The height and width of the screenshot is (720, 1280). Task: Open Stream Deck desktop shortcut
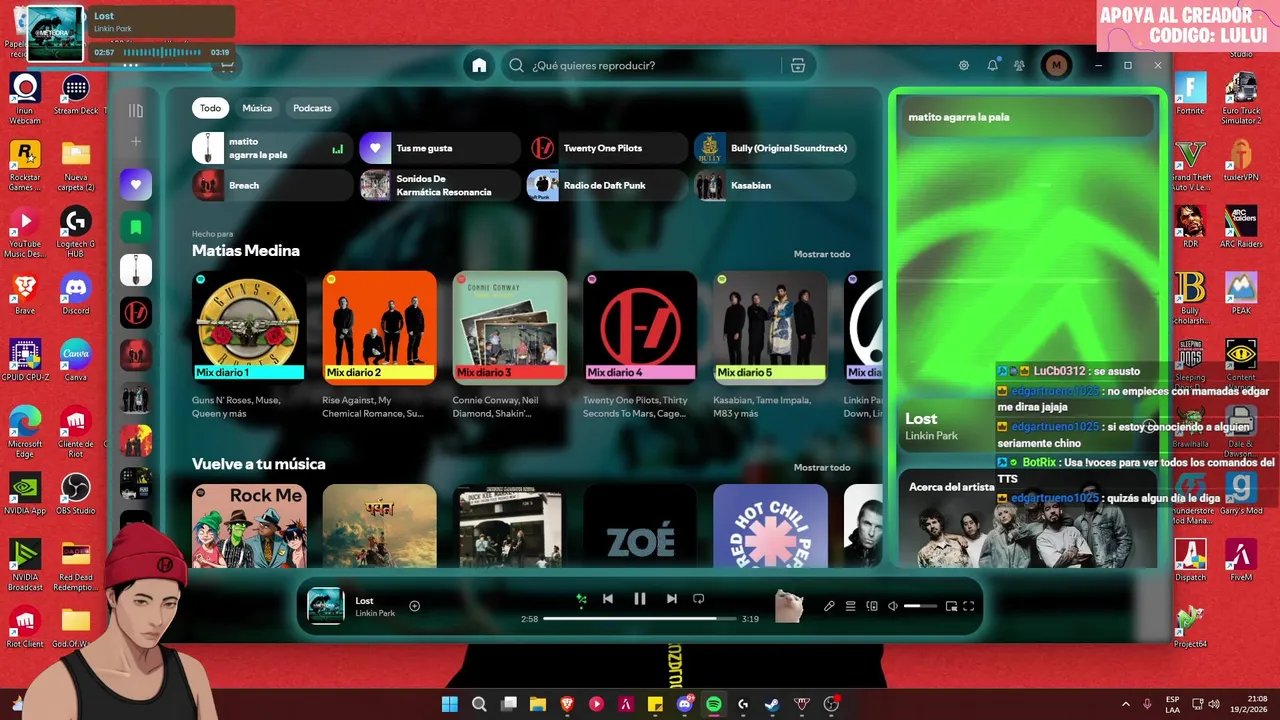click(76, 95)
